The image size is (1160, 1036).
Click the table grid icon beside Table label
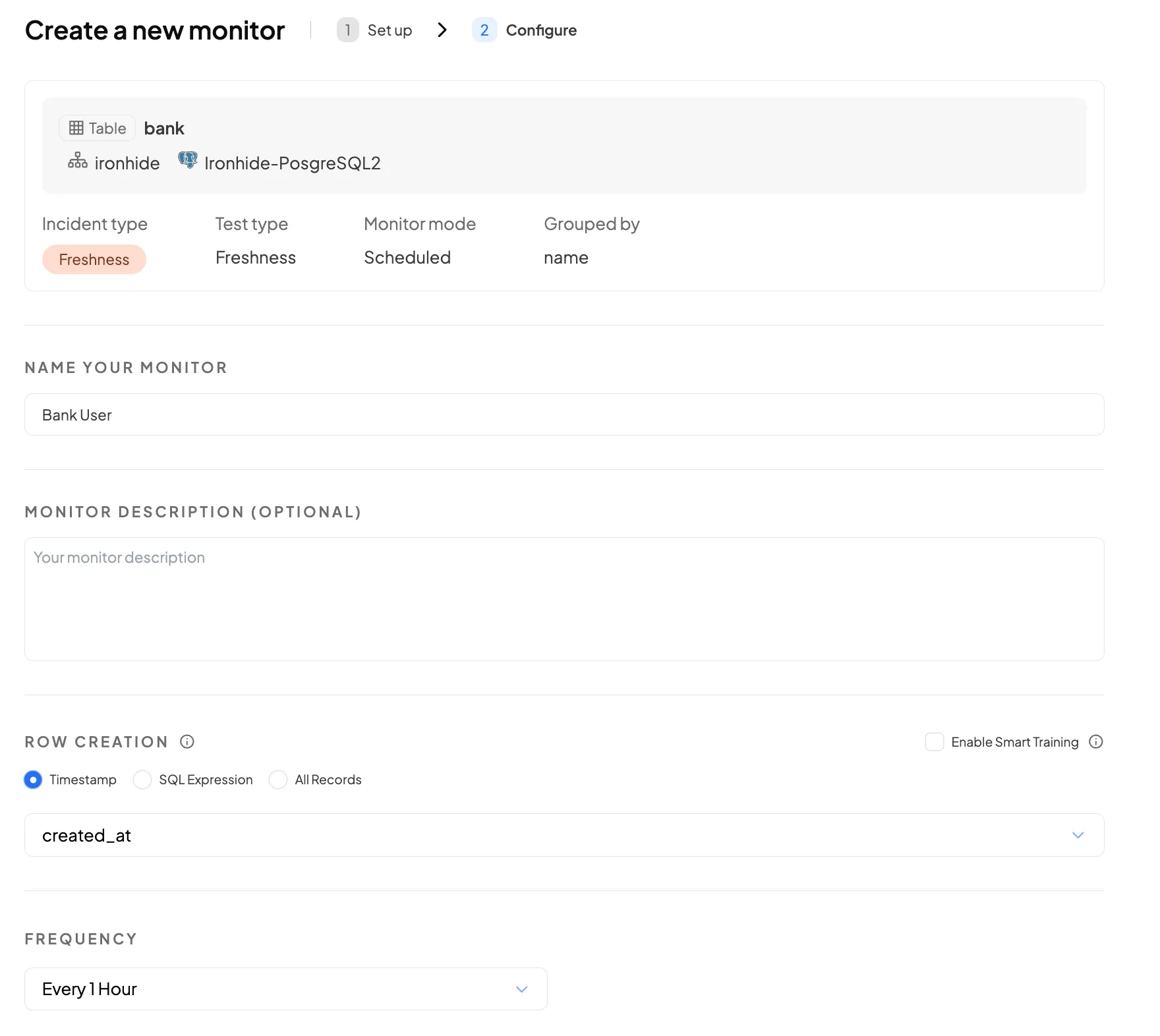tap(76, 128)
